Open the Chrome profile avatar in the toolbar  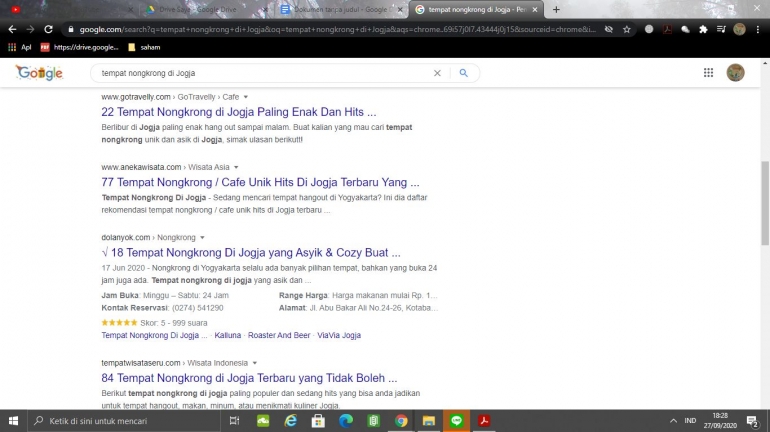(x=739, y=29)
